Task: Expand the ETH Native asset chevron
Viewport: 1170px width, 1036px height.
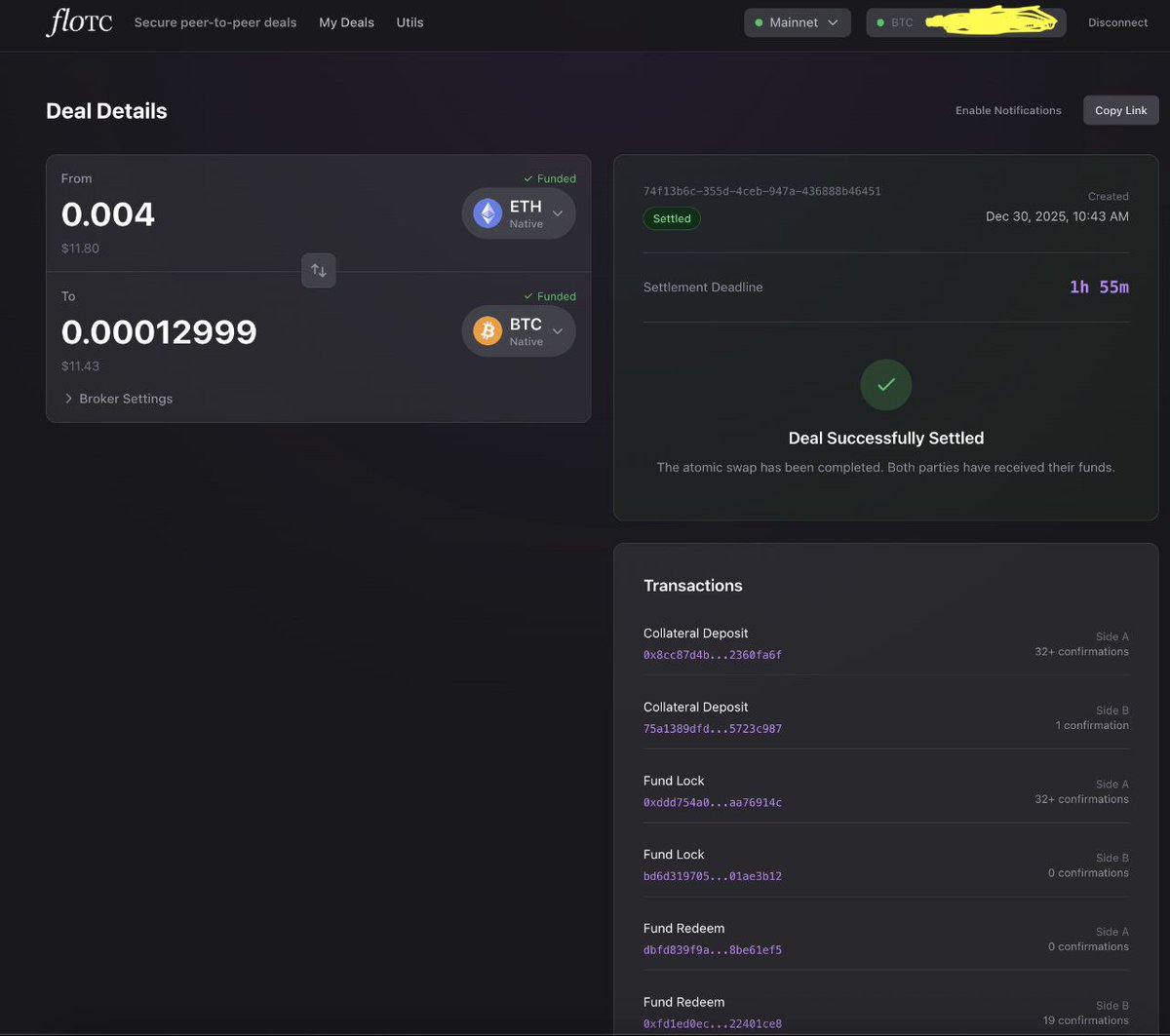Action: click(558, 213)
